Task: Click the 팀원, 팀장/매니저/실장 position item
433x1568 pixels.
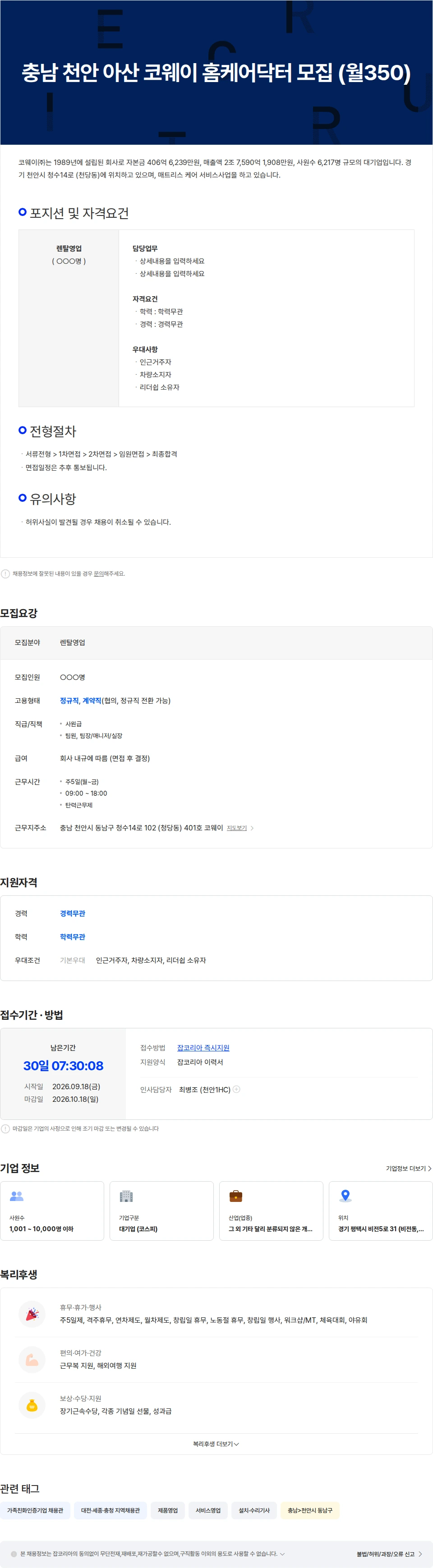Action: (94, 736)
